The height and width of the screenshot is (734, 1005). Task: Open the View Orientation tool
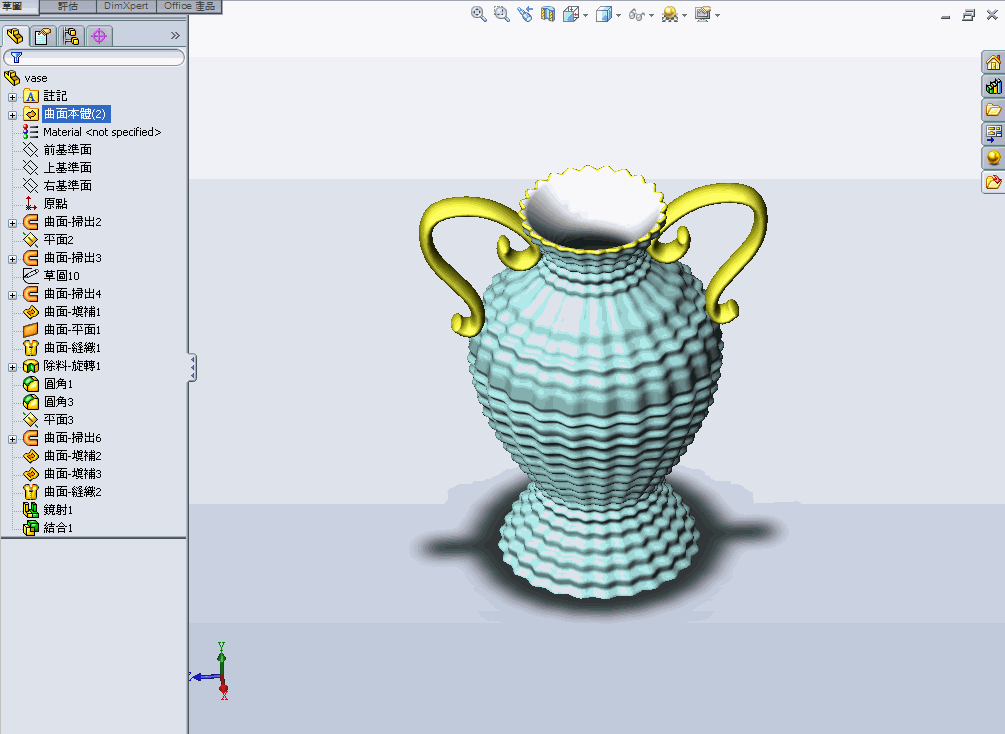tap(572, 14)
